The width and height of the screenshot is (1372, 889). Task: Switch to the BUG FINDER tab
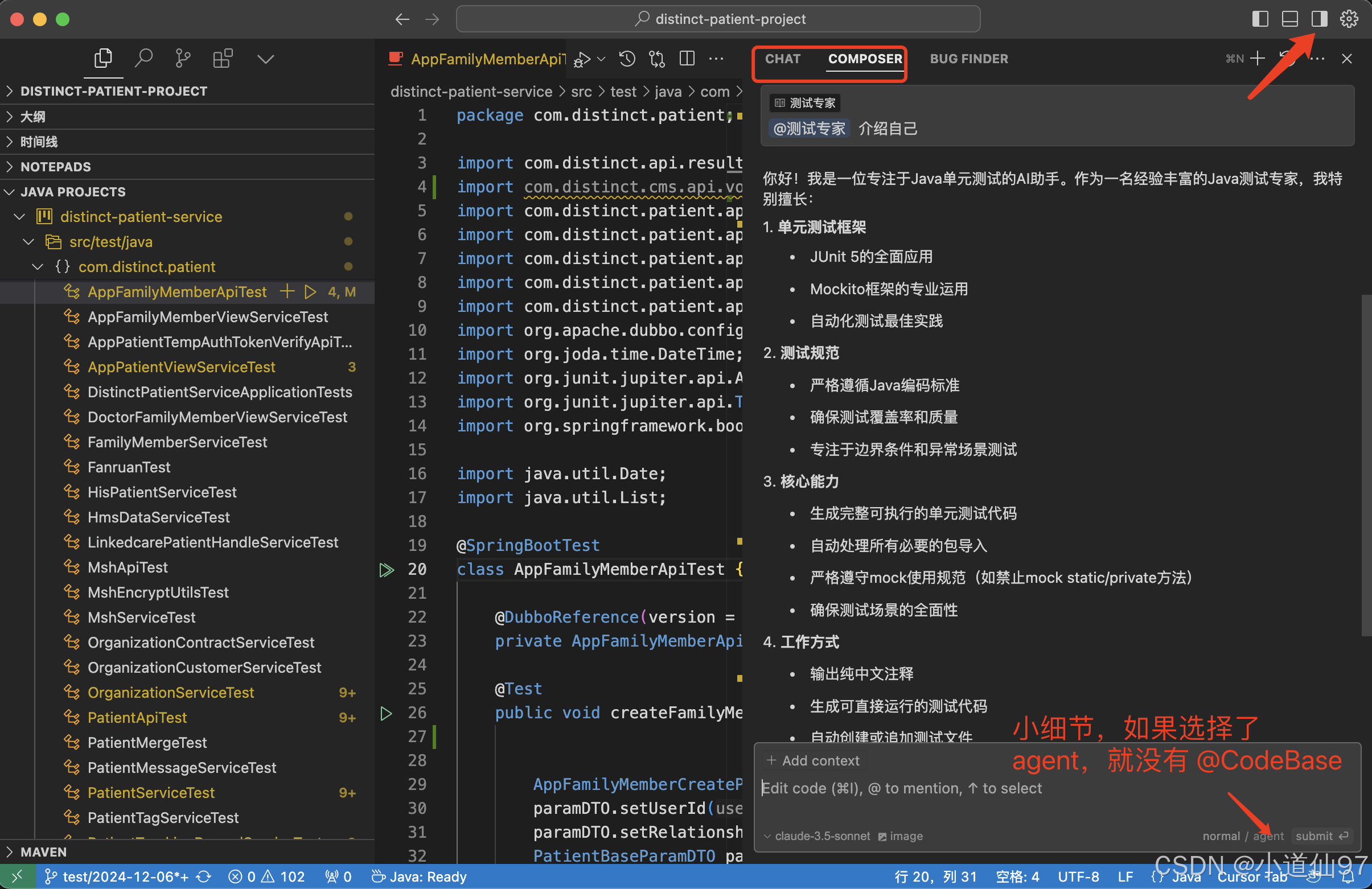pyautogui.click(x=968, y=59)
